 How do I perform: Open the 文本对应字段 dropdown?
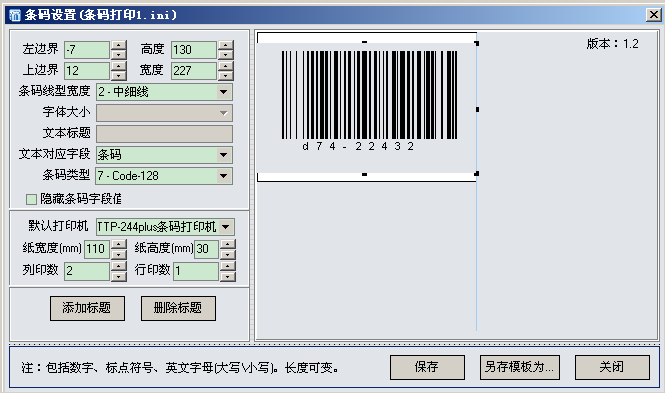click(x=224, y=155)
